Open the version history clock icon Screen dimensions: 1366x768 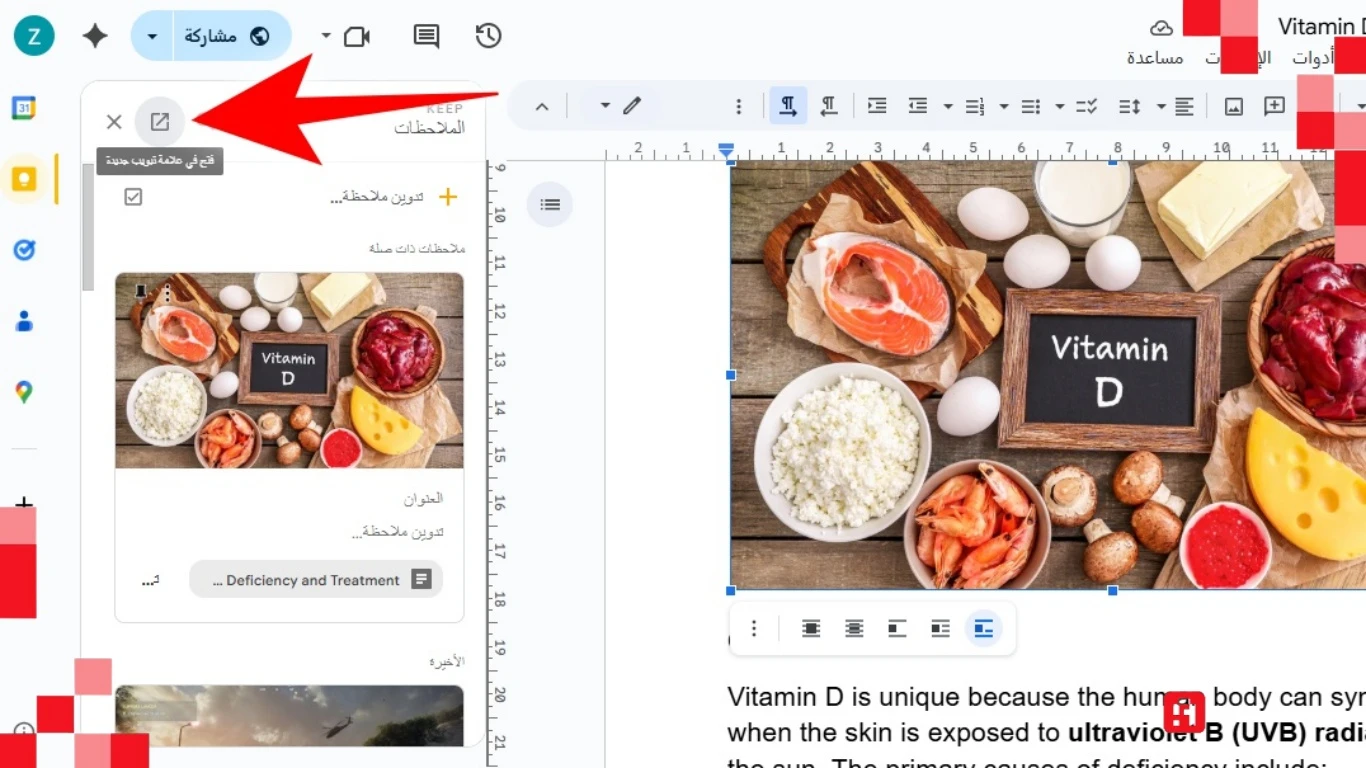point(488,37)
